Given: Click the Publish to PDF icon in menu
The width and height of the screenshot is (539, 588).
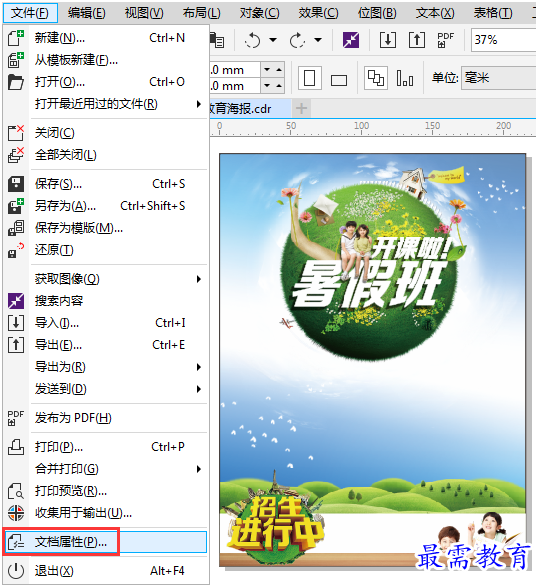Looking at the screenshot, I should coord(16,418).
